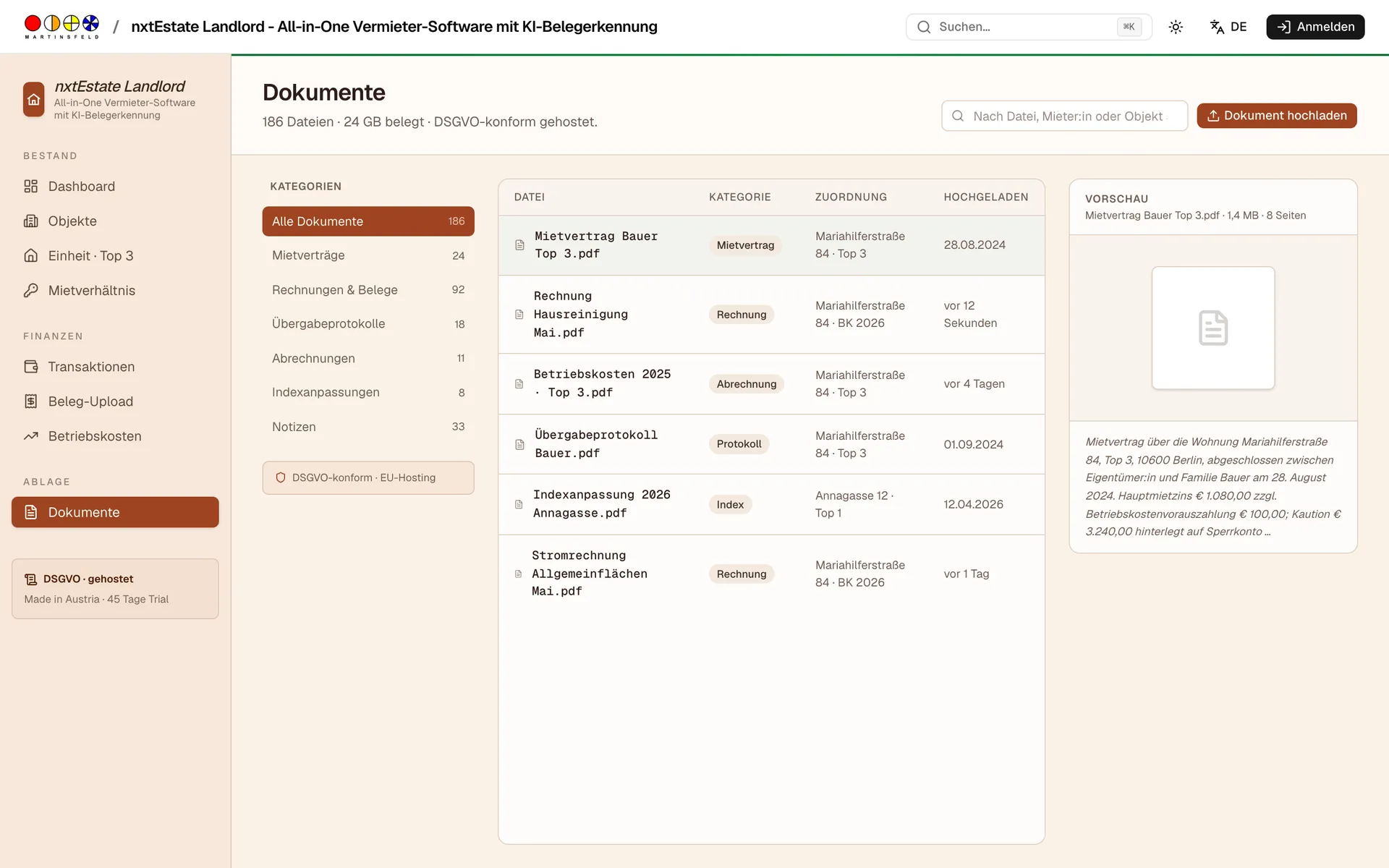
Task: Click the DSGVO · gehostet info card
Action: click(115, 589)
